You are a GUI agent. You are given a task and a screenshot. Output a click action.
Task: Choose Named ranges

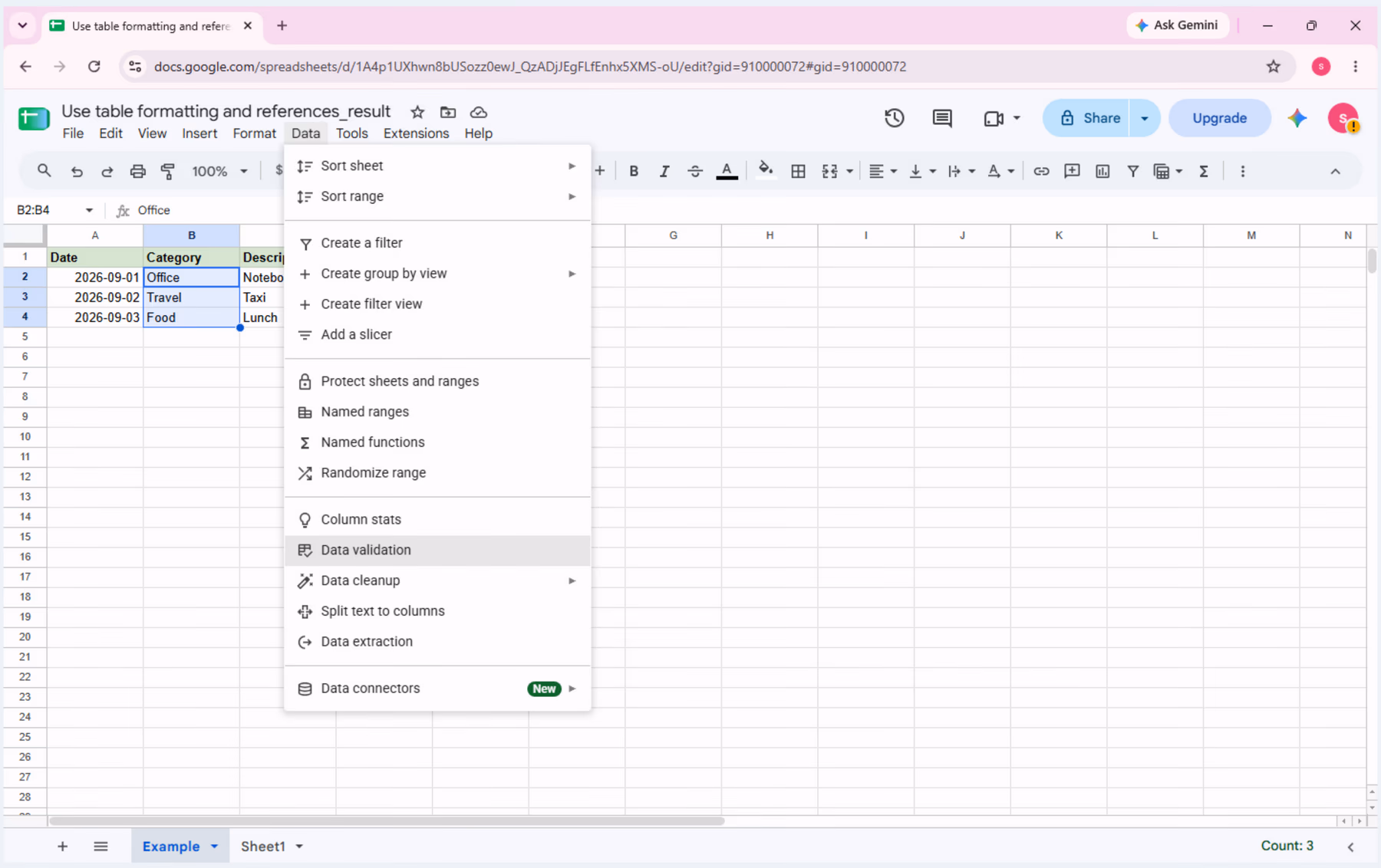(x=437, y=412)
